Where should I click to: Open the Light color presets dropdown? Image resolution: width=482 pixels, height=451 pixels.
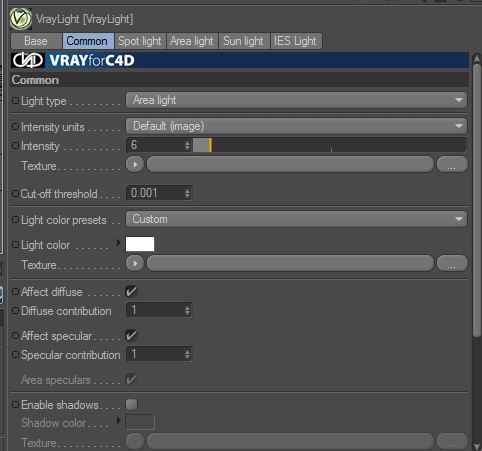[x=296, y=219]
